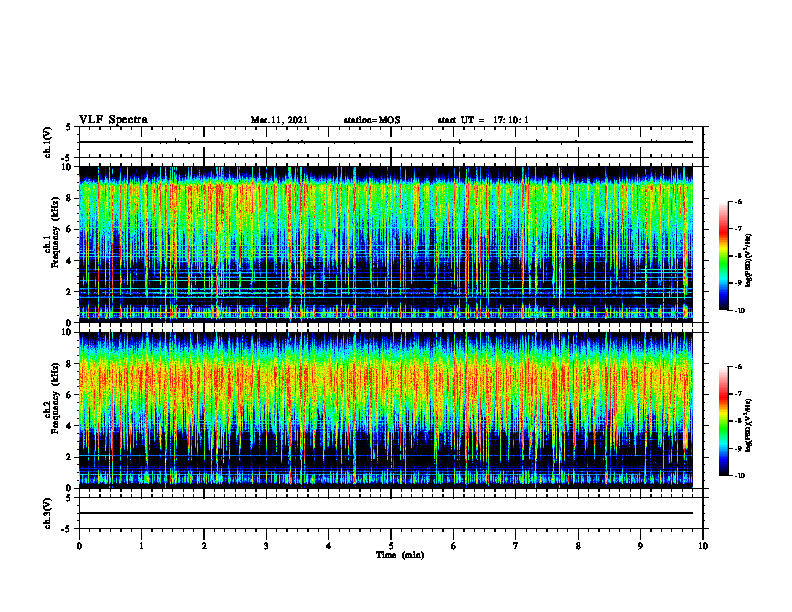Screen dimensions: 792x612
Task: Click the "ch.3(V)" waveform axis label
Action: (x=47, y=513)
